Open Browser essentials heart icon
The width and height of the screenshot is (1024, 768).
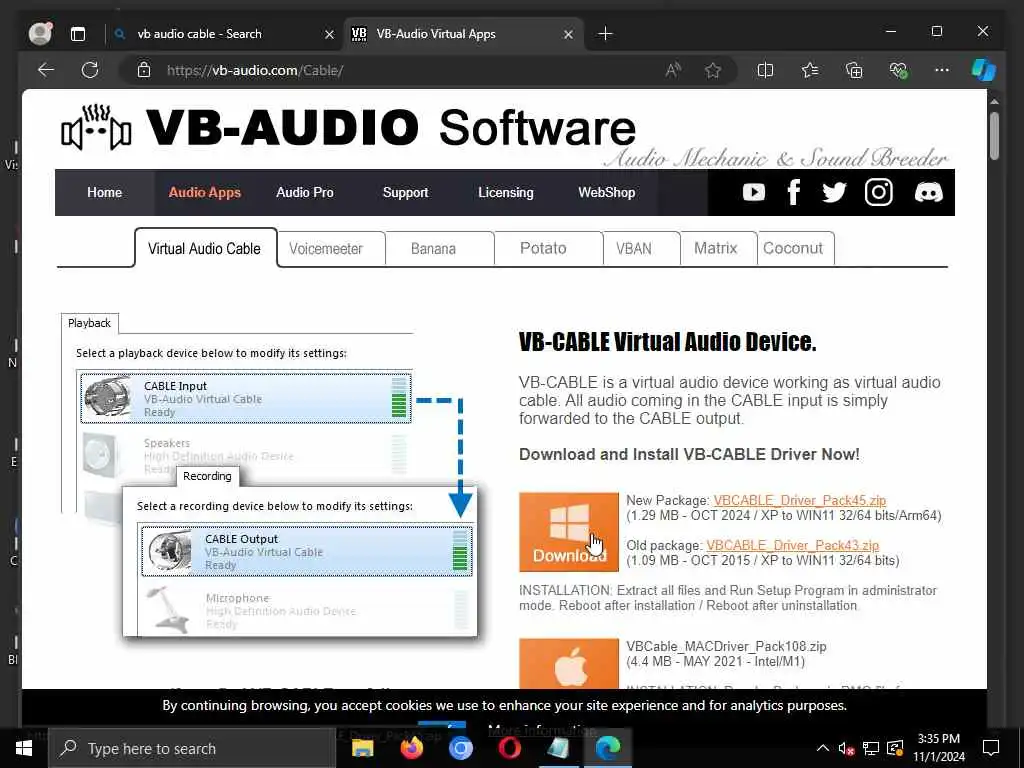click(898, 70)
